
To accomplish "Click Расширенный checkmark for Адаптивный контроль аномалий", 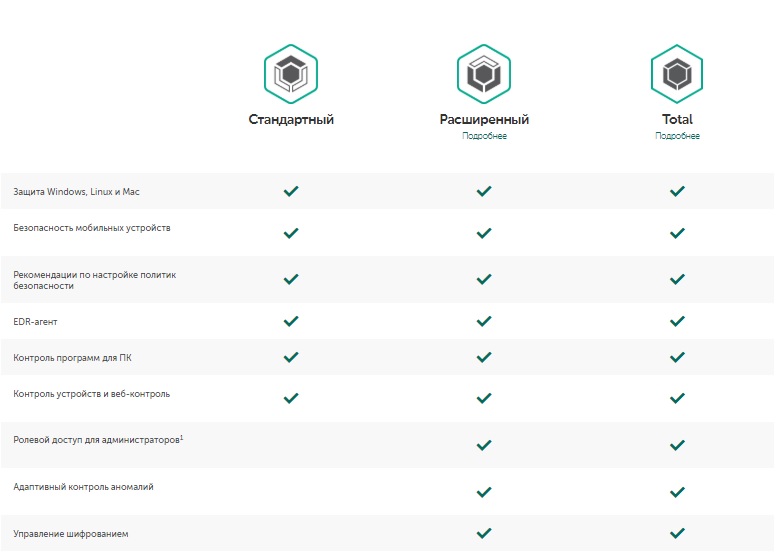I will click(x=484, y=492).
